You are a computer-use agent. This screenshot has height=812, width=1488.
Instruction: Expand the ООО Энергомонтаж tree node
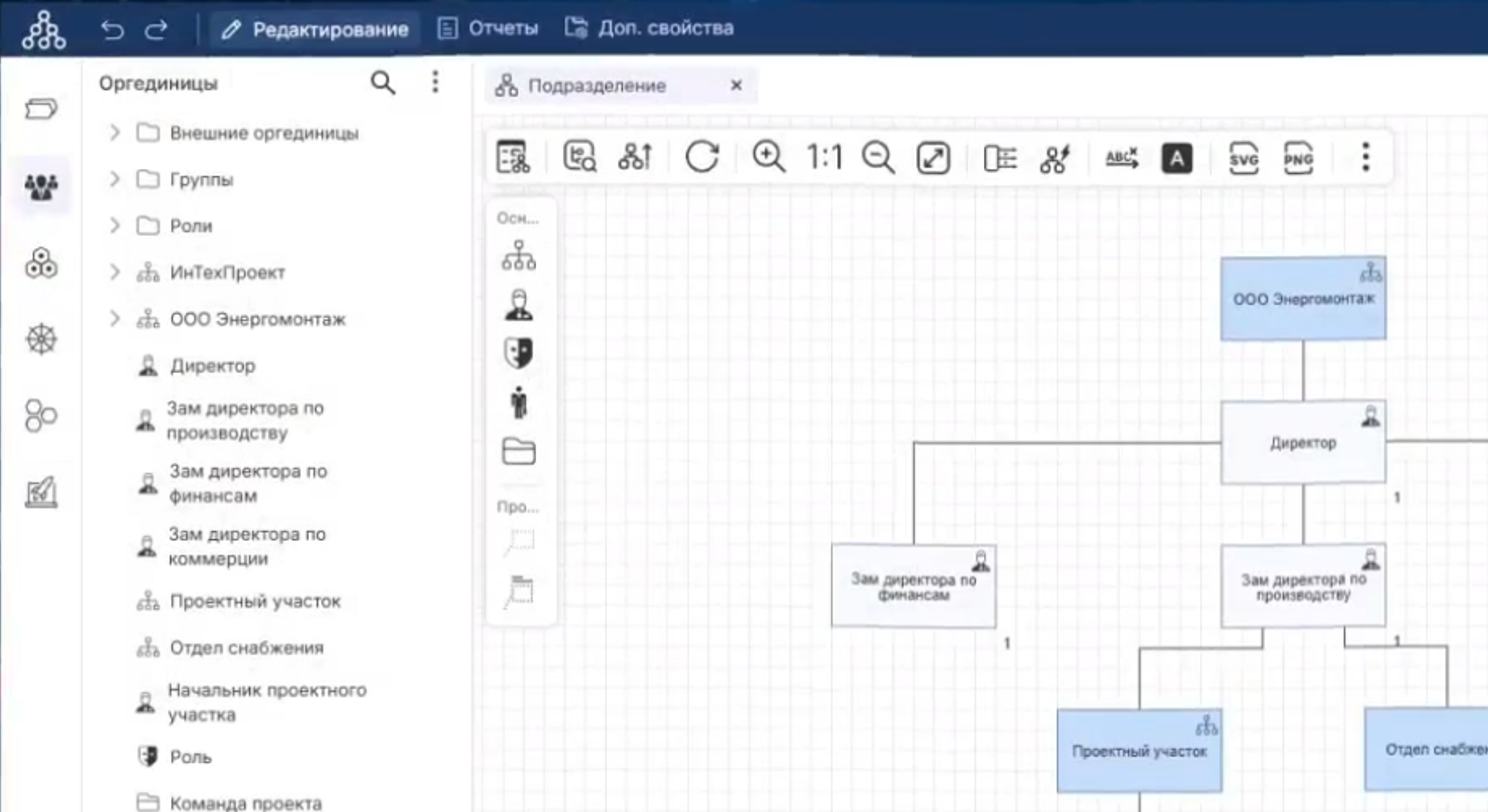coord(114,319)
